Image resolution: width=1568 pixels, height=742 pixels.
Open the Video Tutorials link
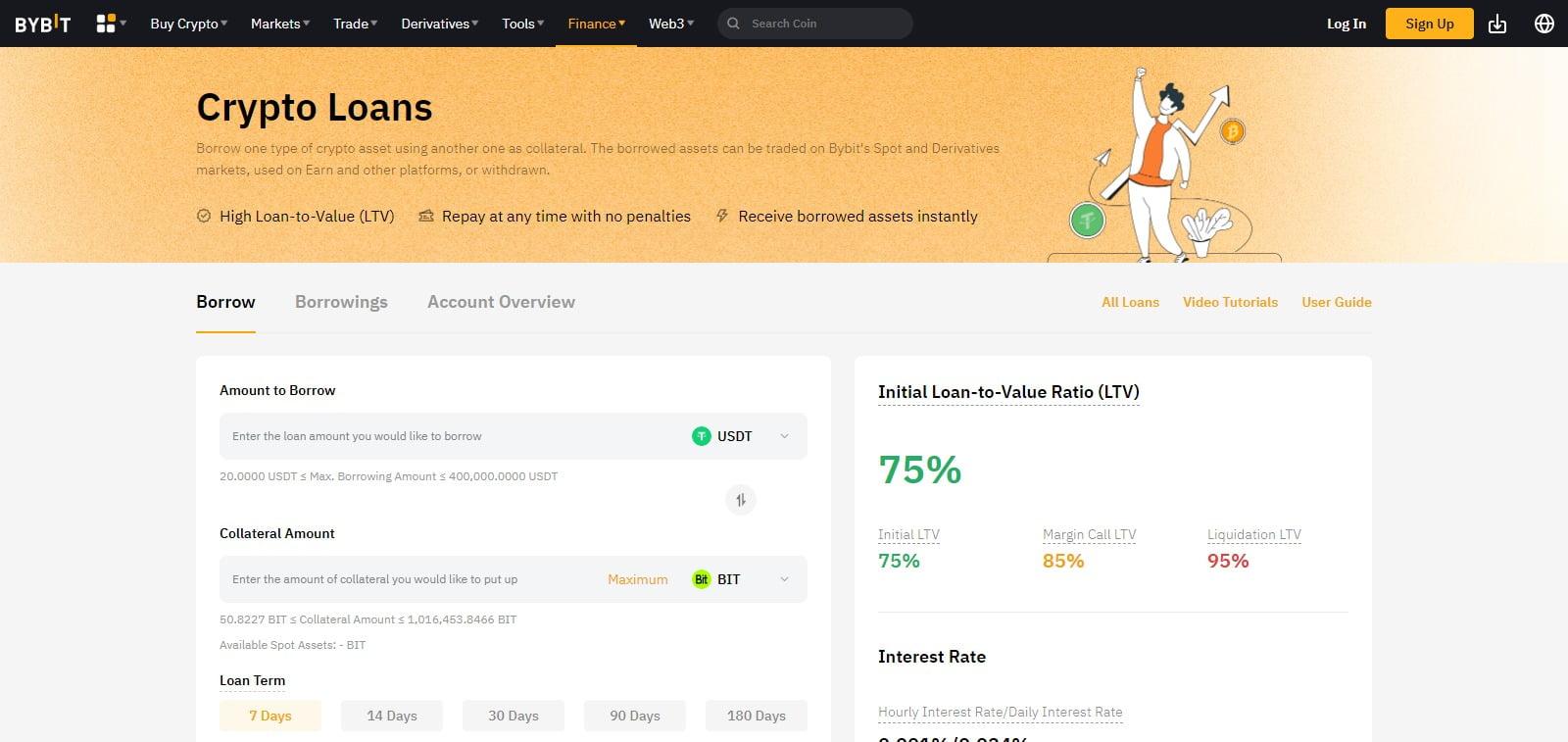[1230, 302]
